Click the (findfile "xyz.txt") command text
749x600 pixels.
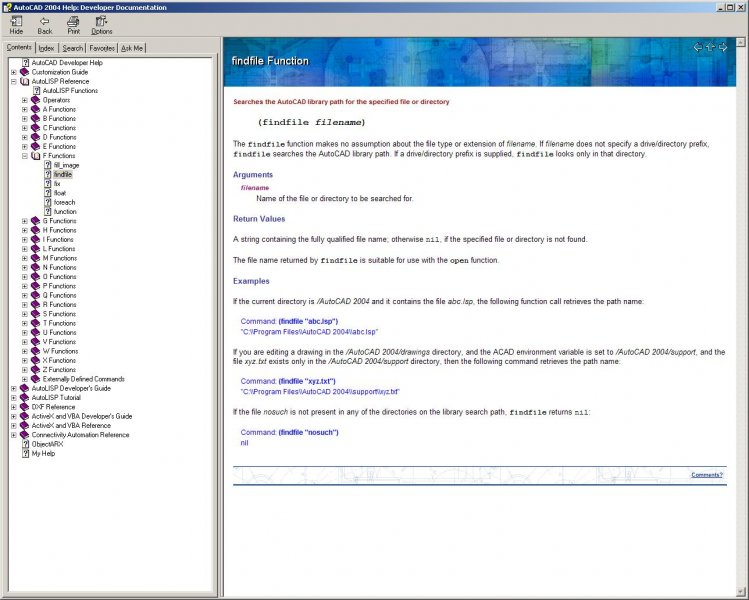(307, 381)
